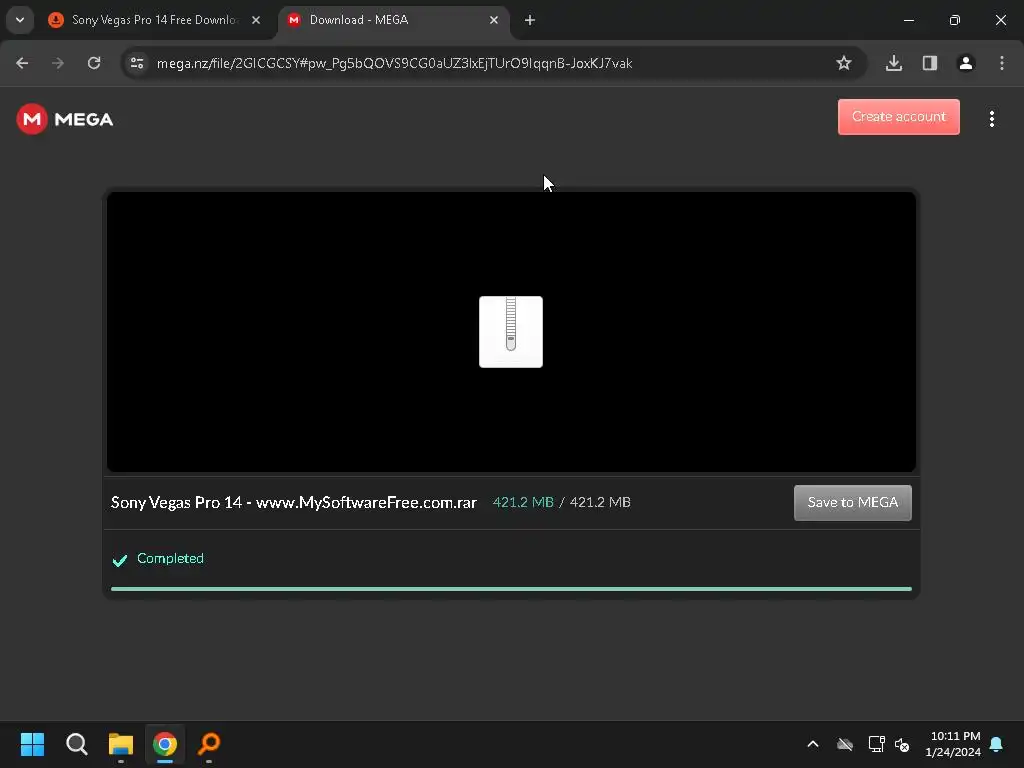Open Chrome downloads icon
Viewport: 1024px width, 768px height.
(x=894, y=63)
